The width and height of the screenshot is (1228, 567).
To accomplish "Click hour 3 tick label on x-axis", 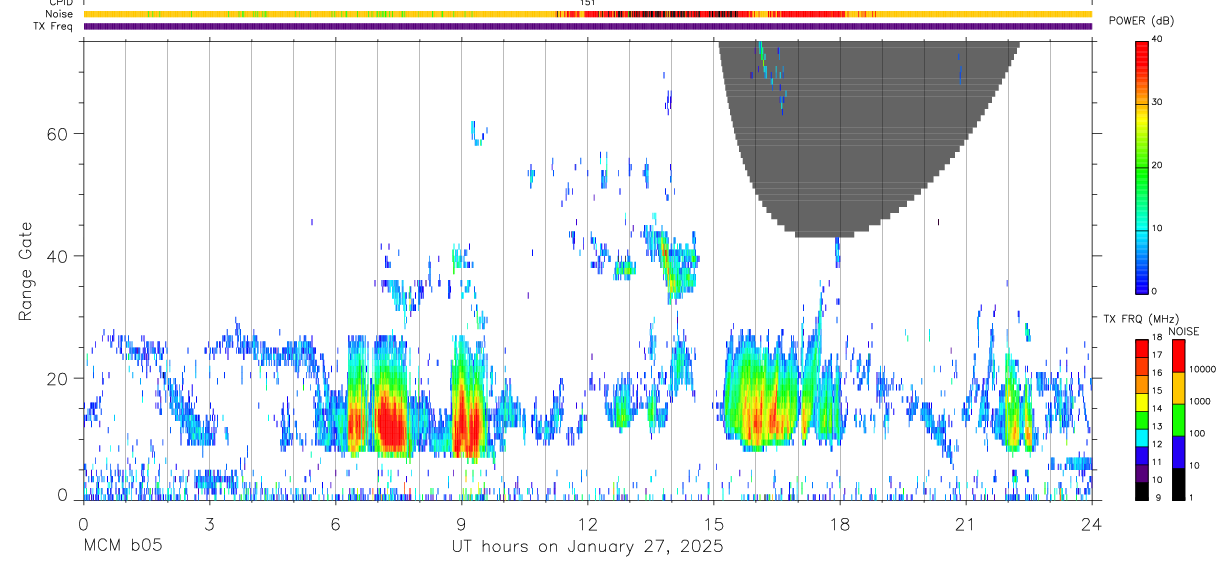I will 210,523.
